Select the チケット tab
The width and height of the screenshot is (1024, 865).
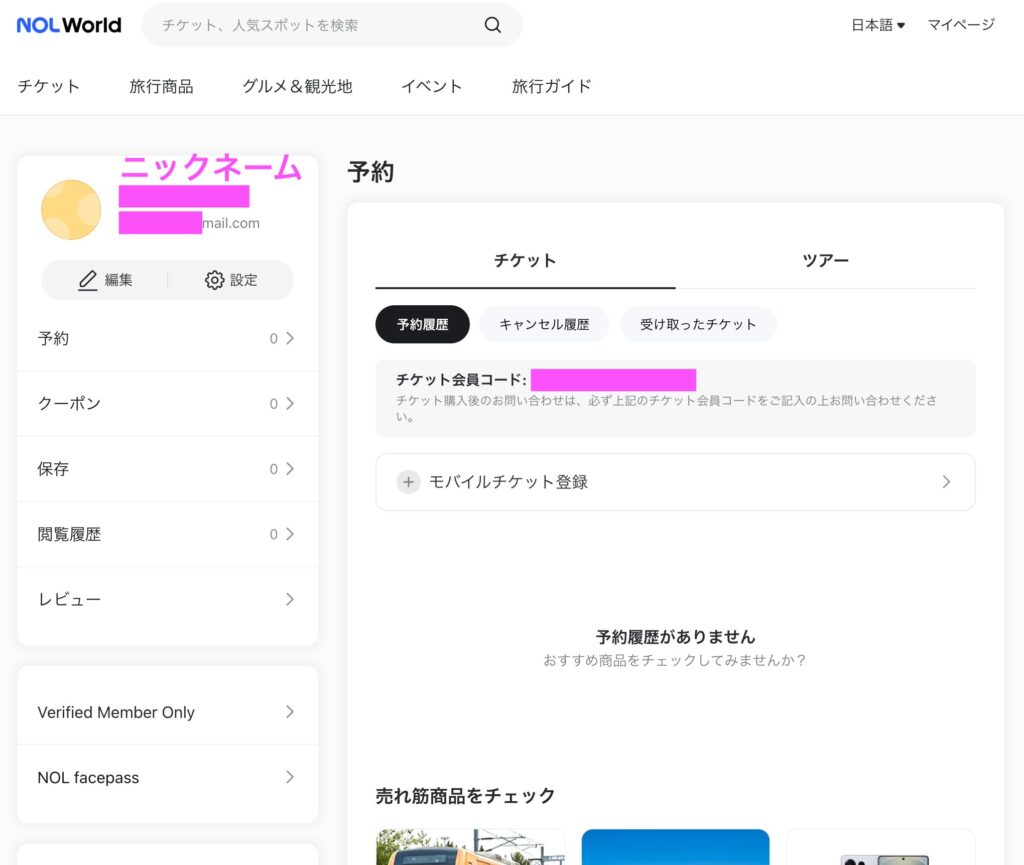coord(525,260)
